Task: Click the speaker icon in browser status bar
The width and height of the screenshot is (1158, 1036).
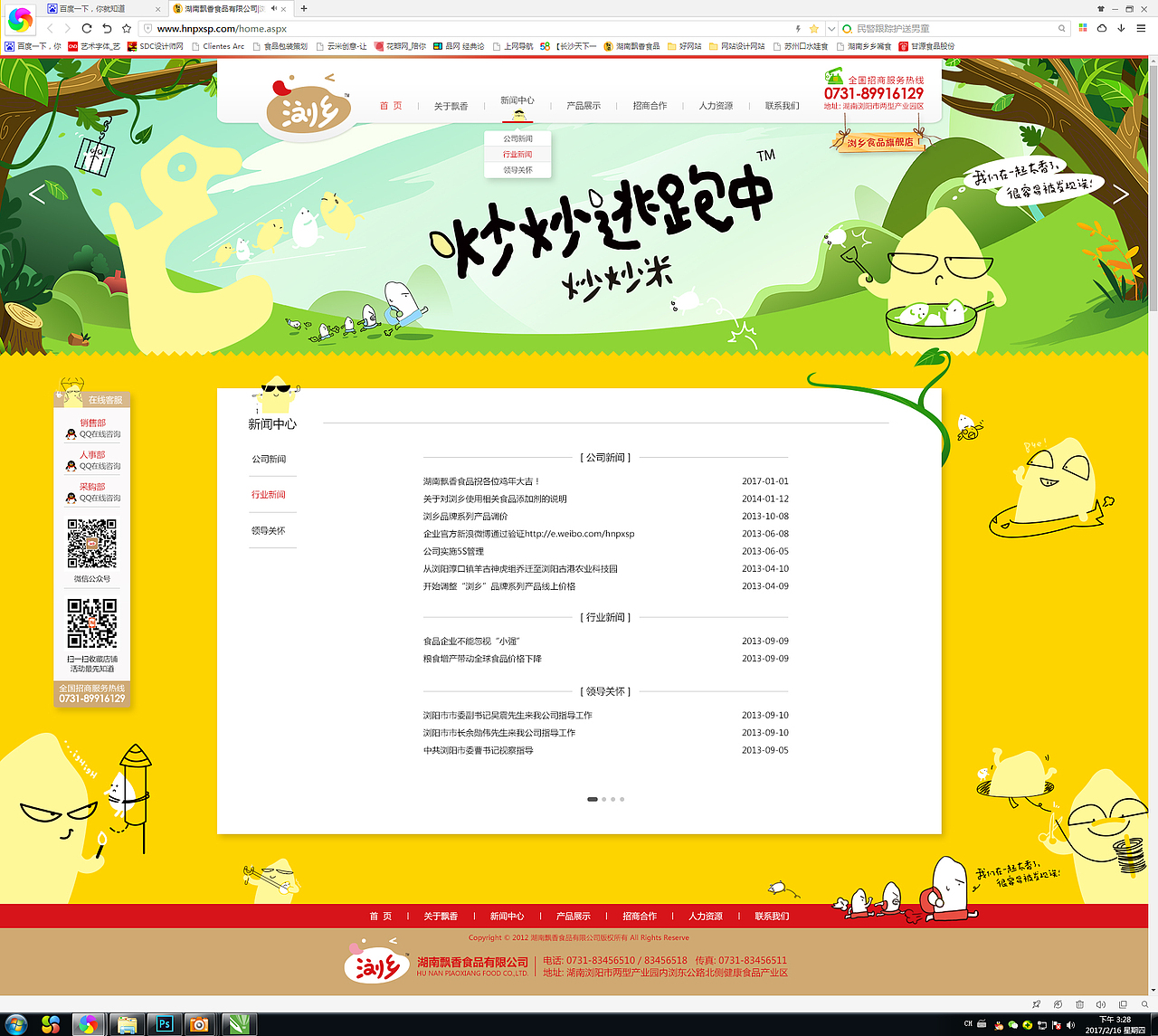Action: coord(1100,1004)
